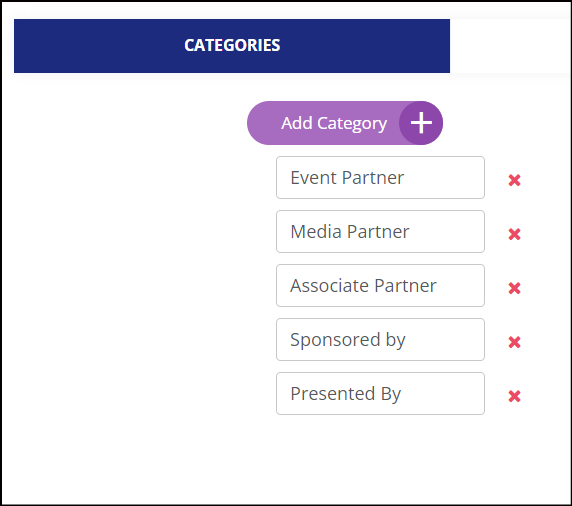Delete the Associate Partner category
572x506 pixels.
514,288
